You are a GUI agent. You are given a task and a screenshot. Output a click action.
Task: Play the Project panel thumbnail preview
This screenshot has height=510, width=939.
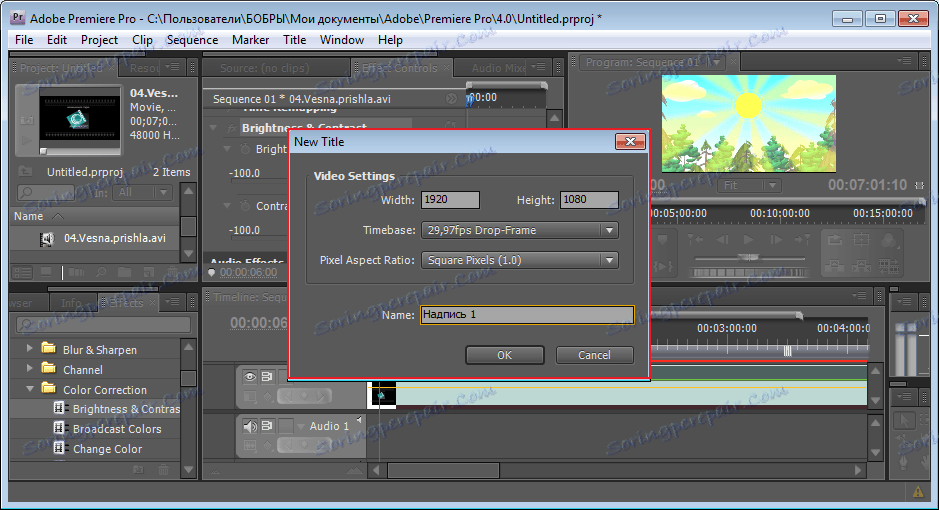coord(26,141)
